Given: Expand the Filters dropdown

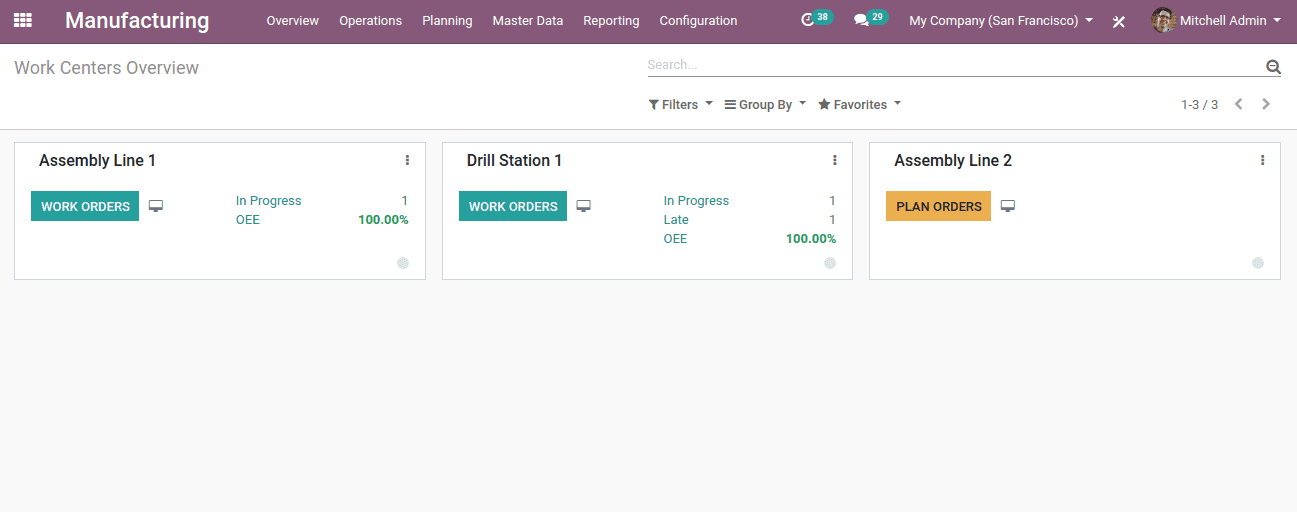Looking at the screenshot, I should coord(681,104).
